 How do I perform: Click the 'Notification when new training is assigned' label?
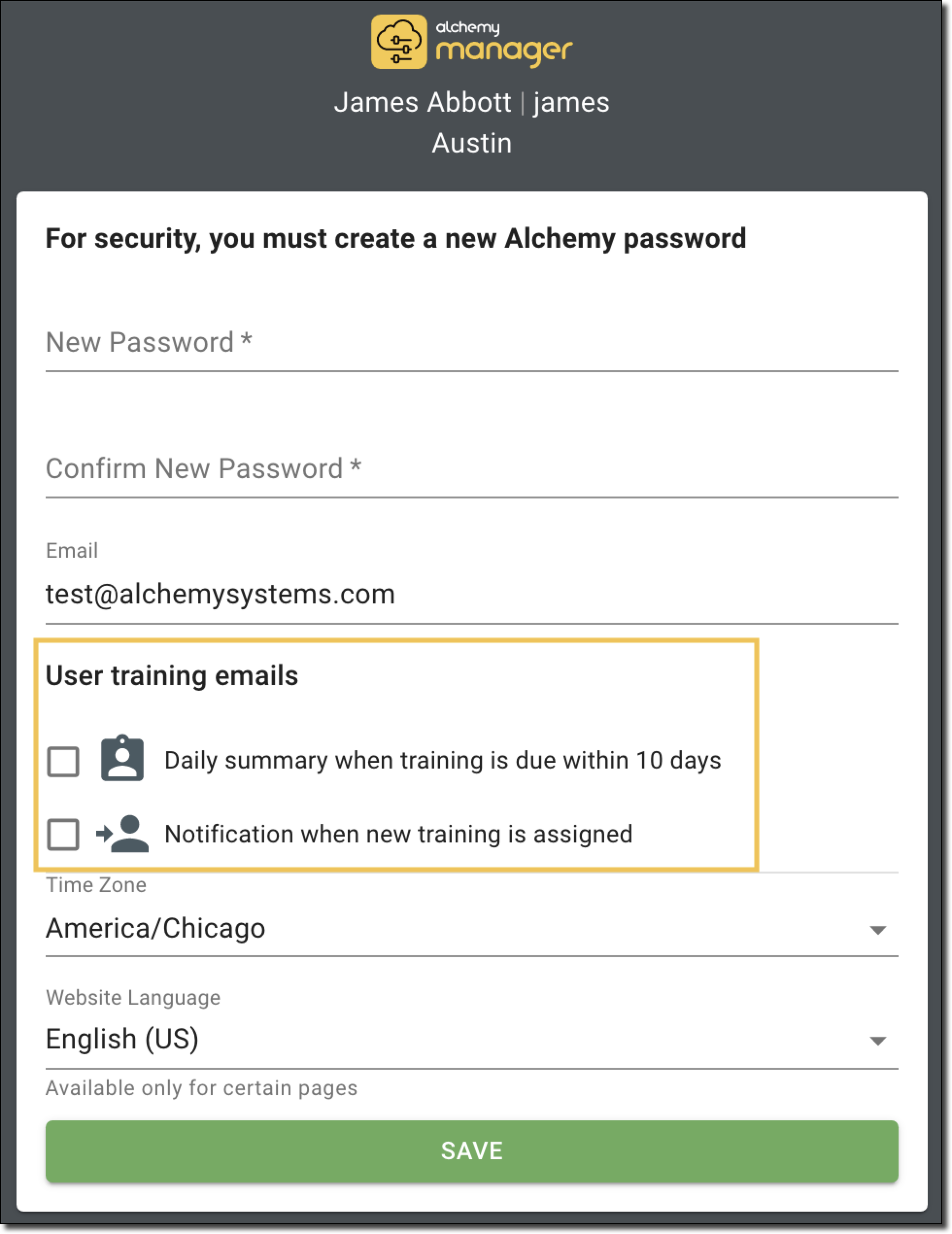point(398,835)
